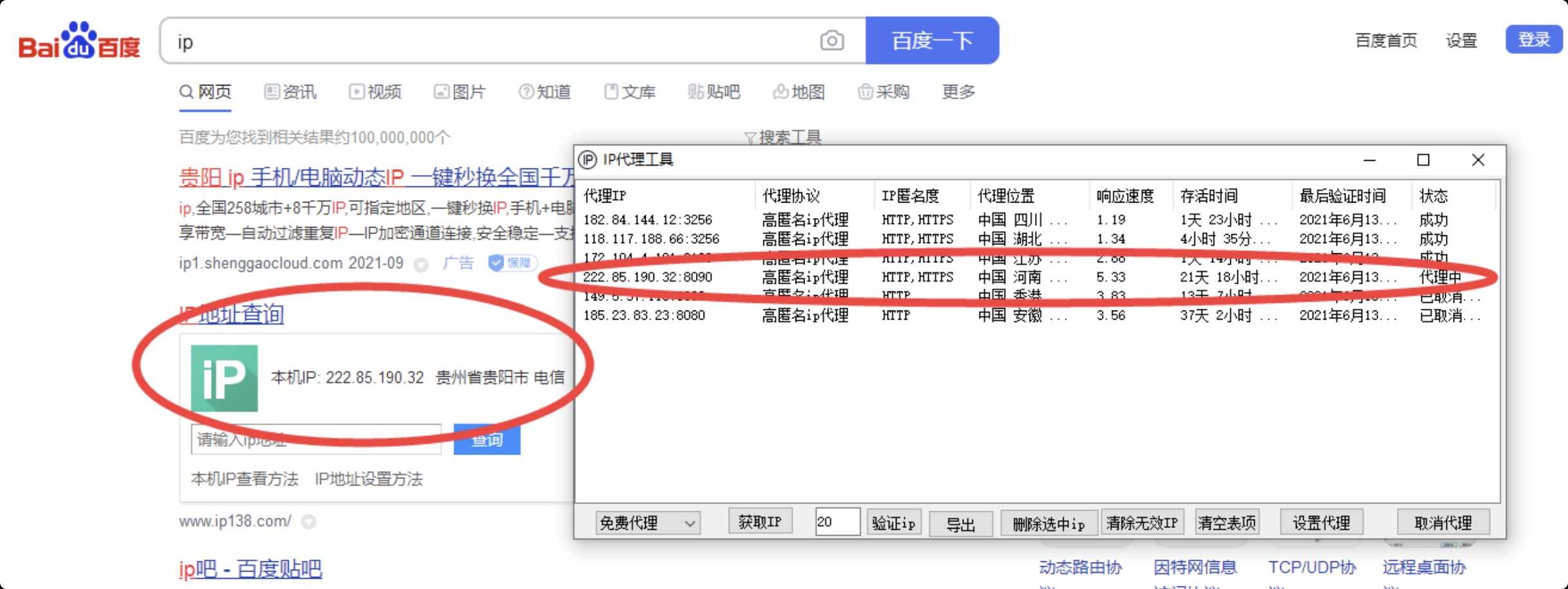Screen dimensions: 1568x589
Task: Open 动态路由协 related link
Action: click(x=1080, y=568)
